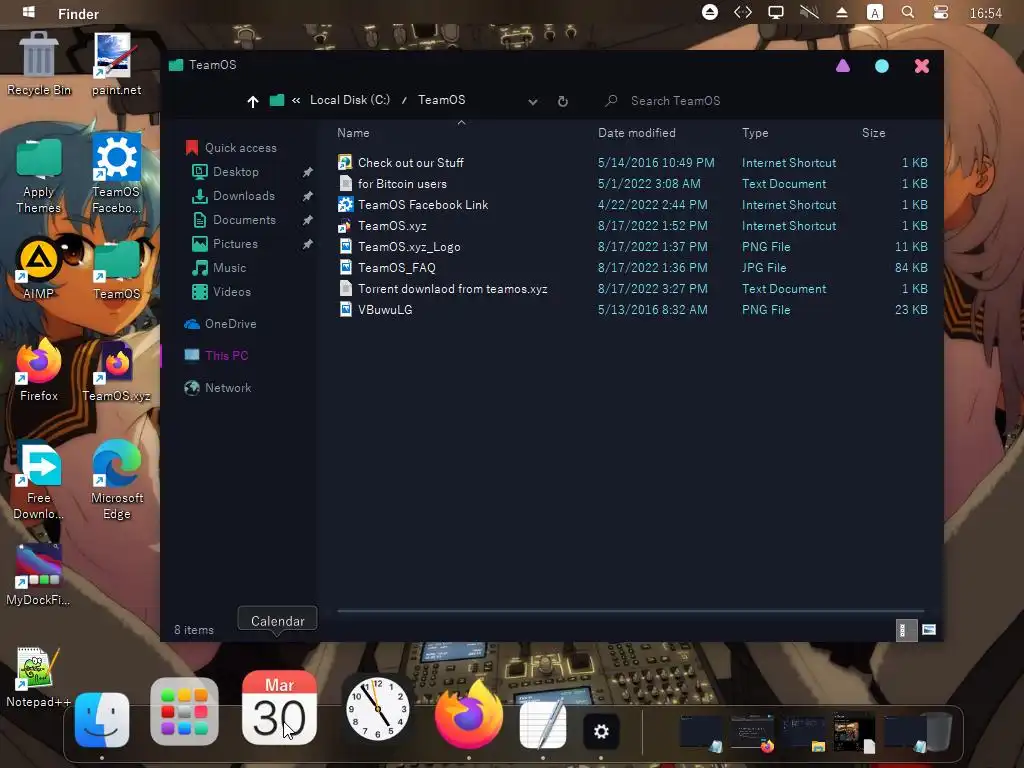Open Finder menu in menu bar

point(78,14)
